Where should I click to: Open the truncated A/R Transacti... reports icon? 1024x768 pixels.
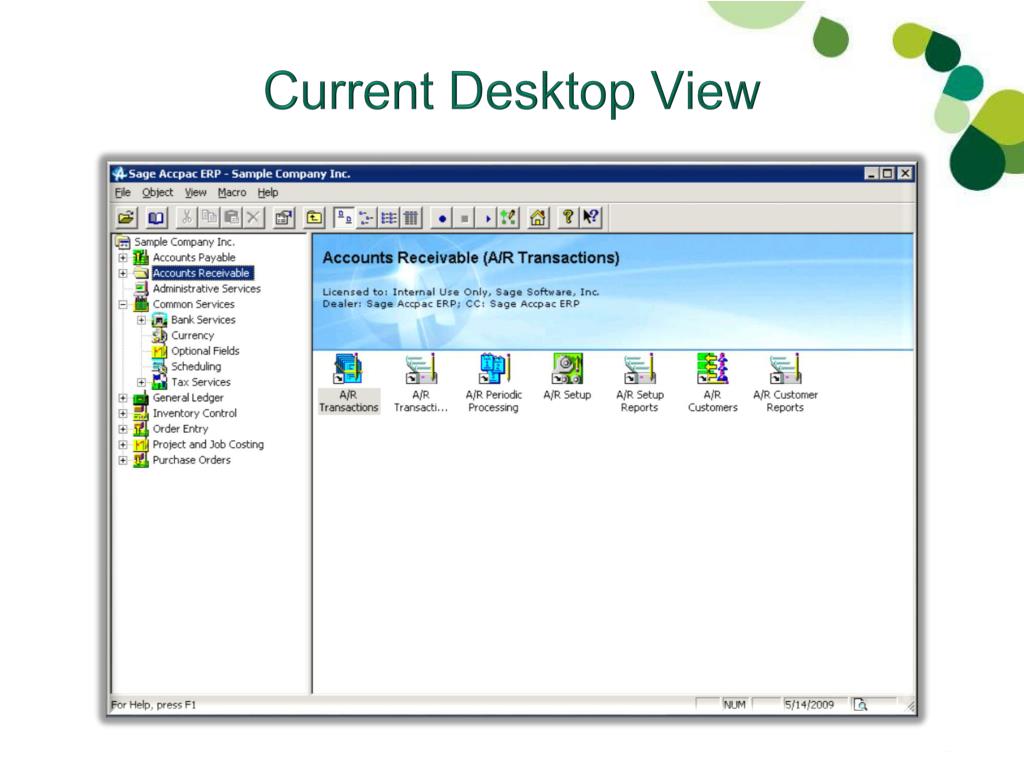pos(421,383)
